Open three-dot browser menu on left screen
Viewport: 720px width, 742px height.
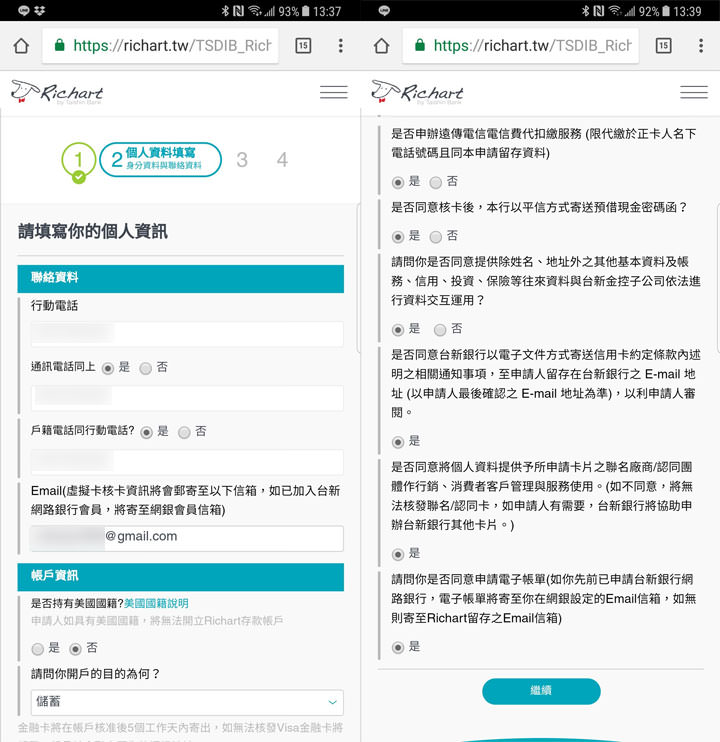coord(341,45)
